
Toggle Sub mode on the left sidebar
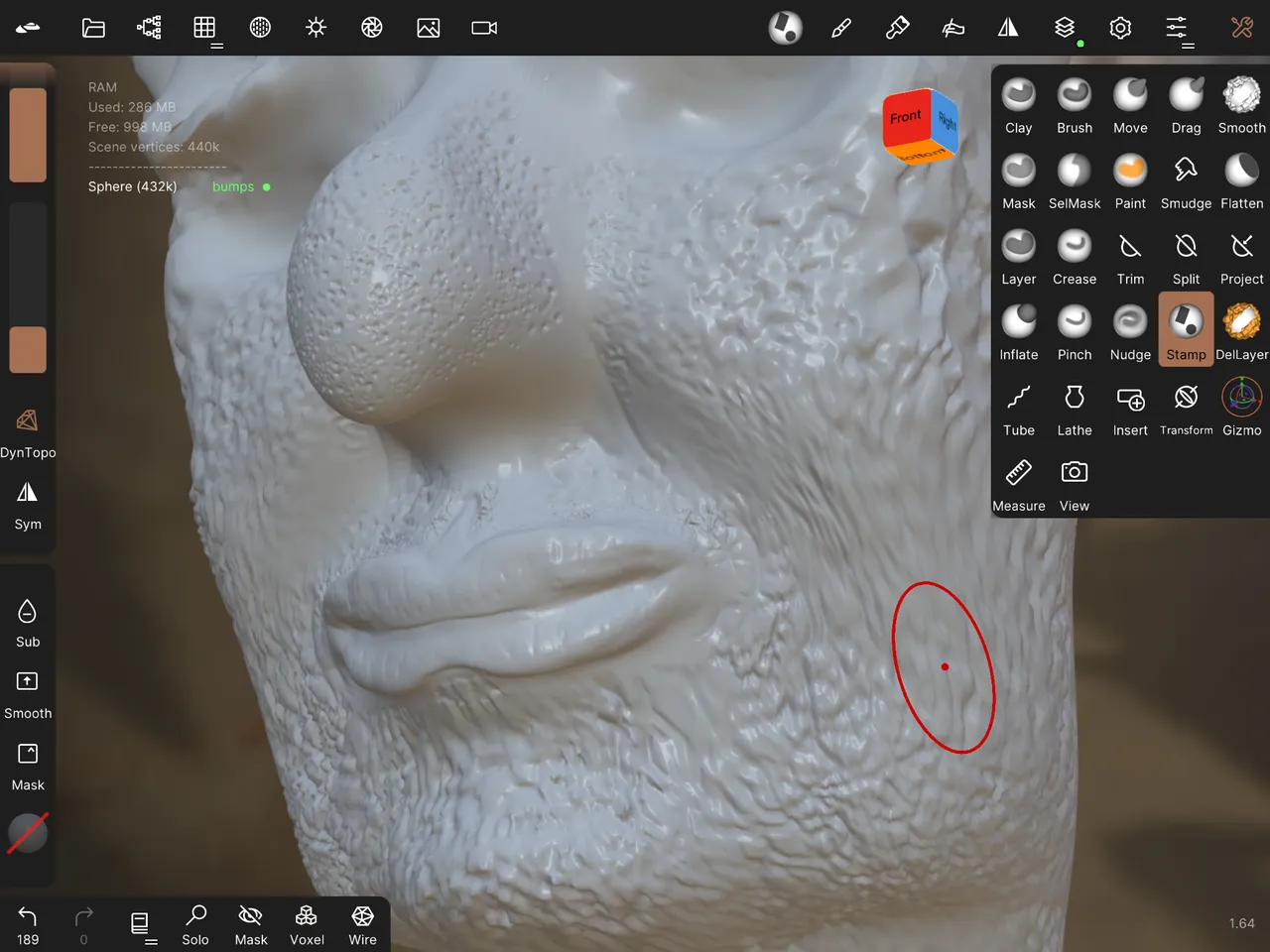[28, 623]
